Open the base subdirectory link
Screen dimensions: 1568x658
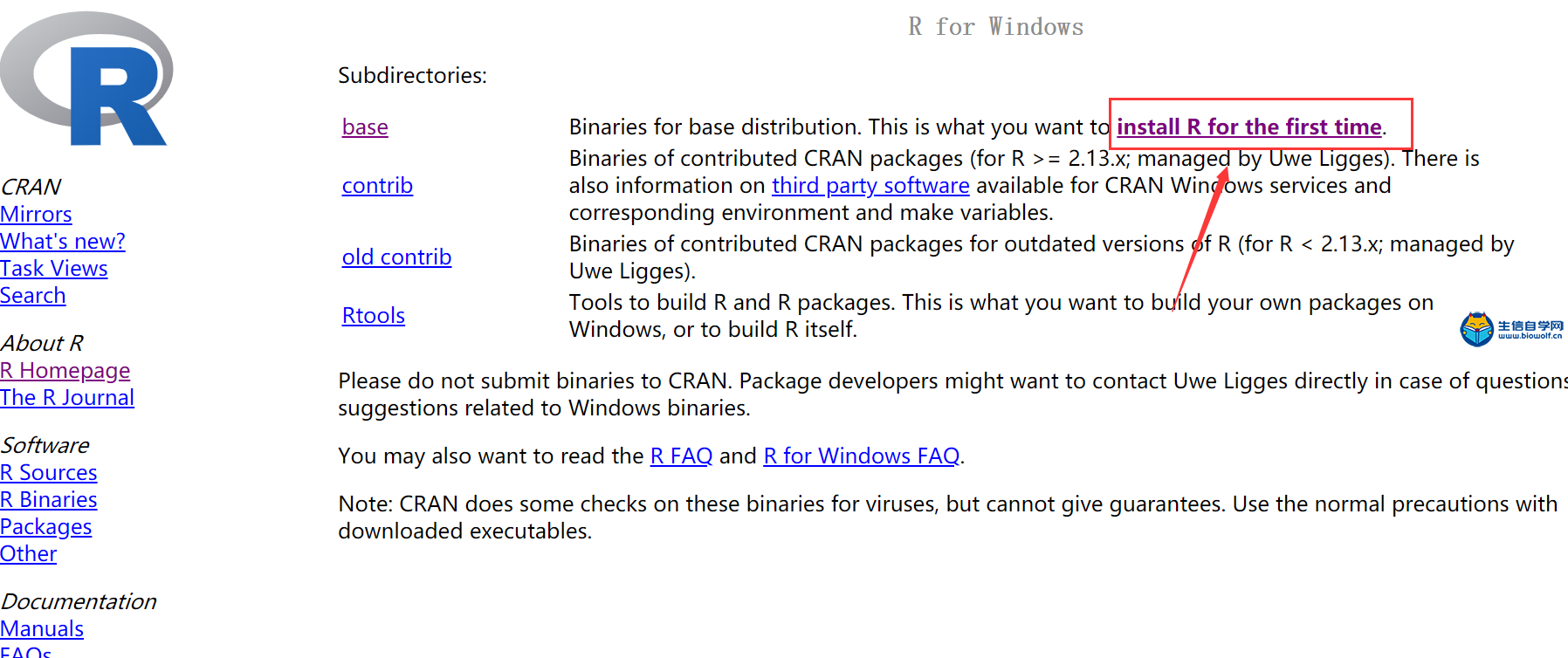click(x=365, y=127)
